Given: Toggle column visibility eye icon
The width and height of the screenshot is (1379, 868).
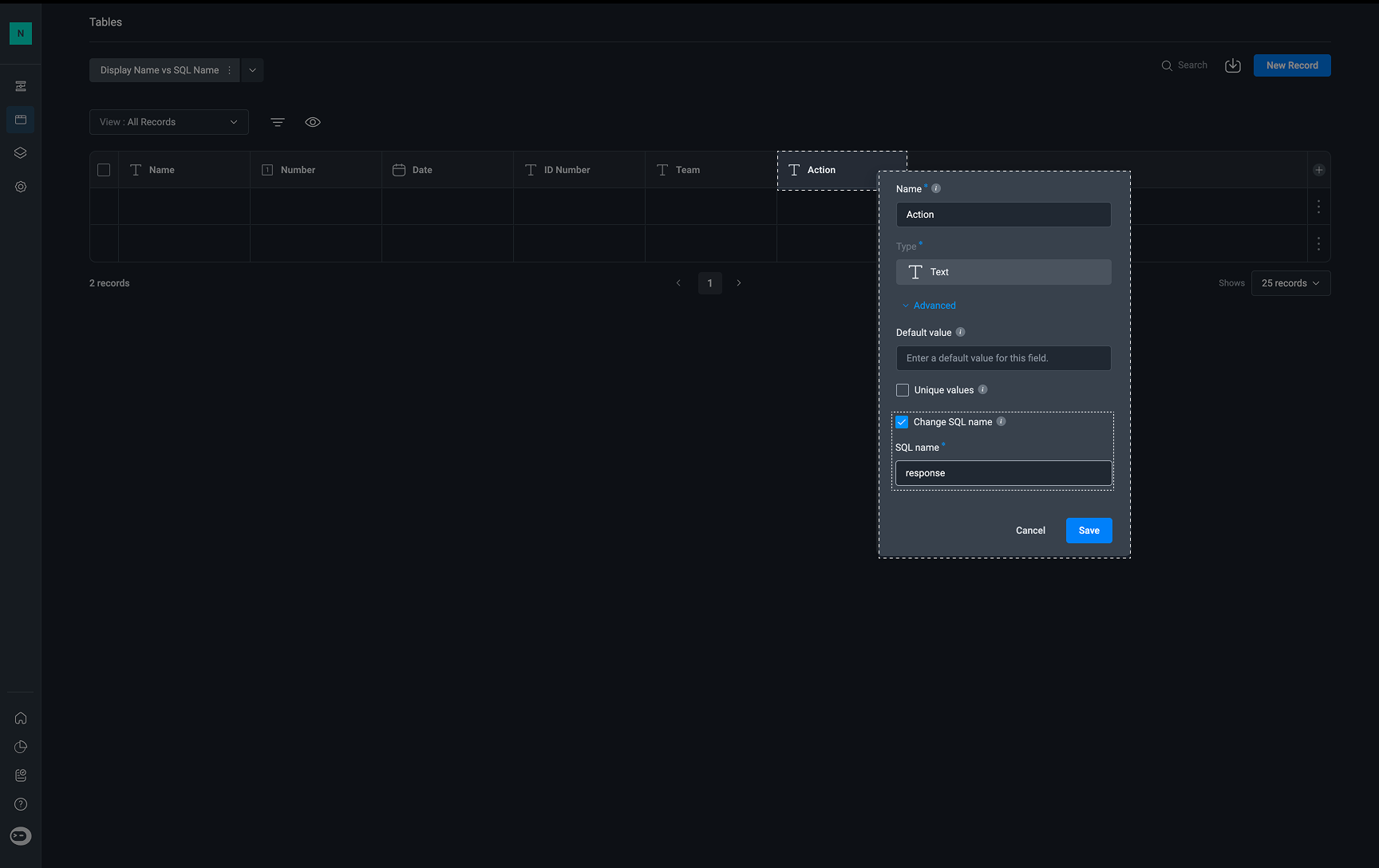Looking at the screenshot, I should (x=313, y=122).
